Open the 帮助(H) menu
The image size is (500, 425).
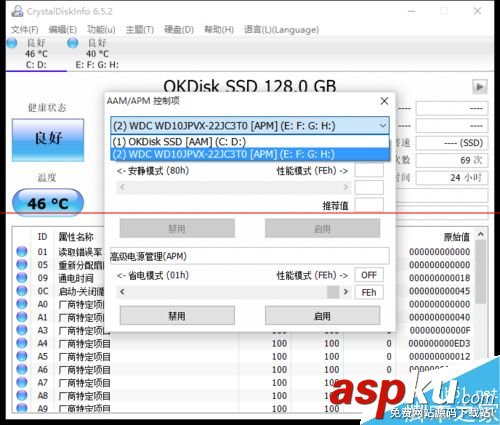(x=219, y=30)
